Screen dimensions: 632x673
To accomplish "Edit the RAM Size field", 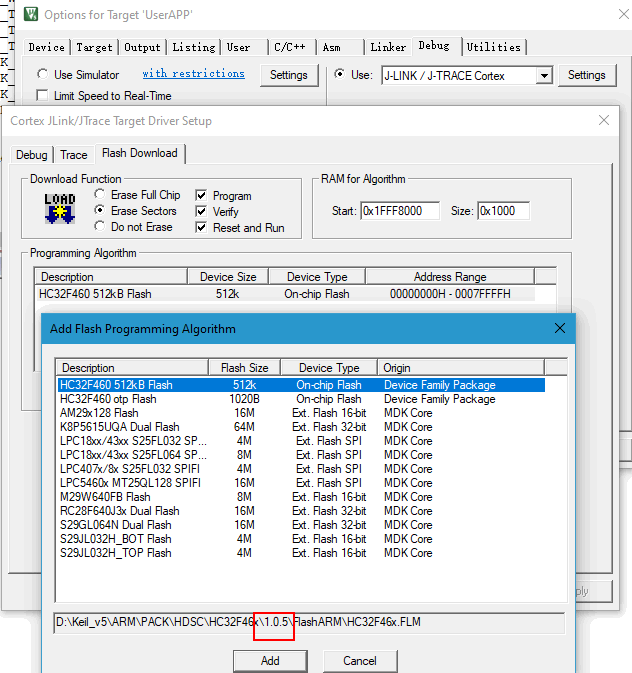I will click(x=503, y=211).
